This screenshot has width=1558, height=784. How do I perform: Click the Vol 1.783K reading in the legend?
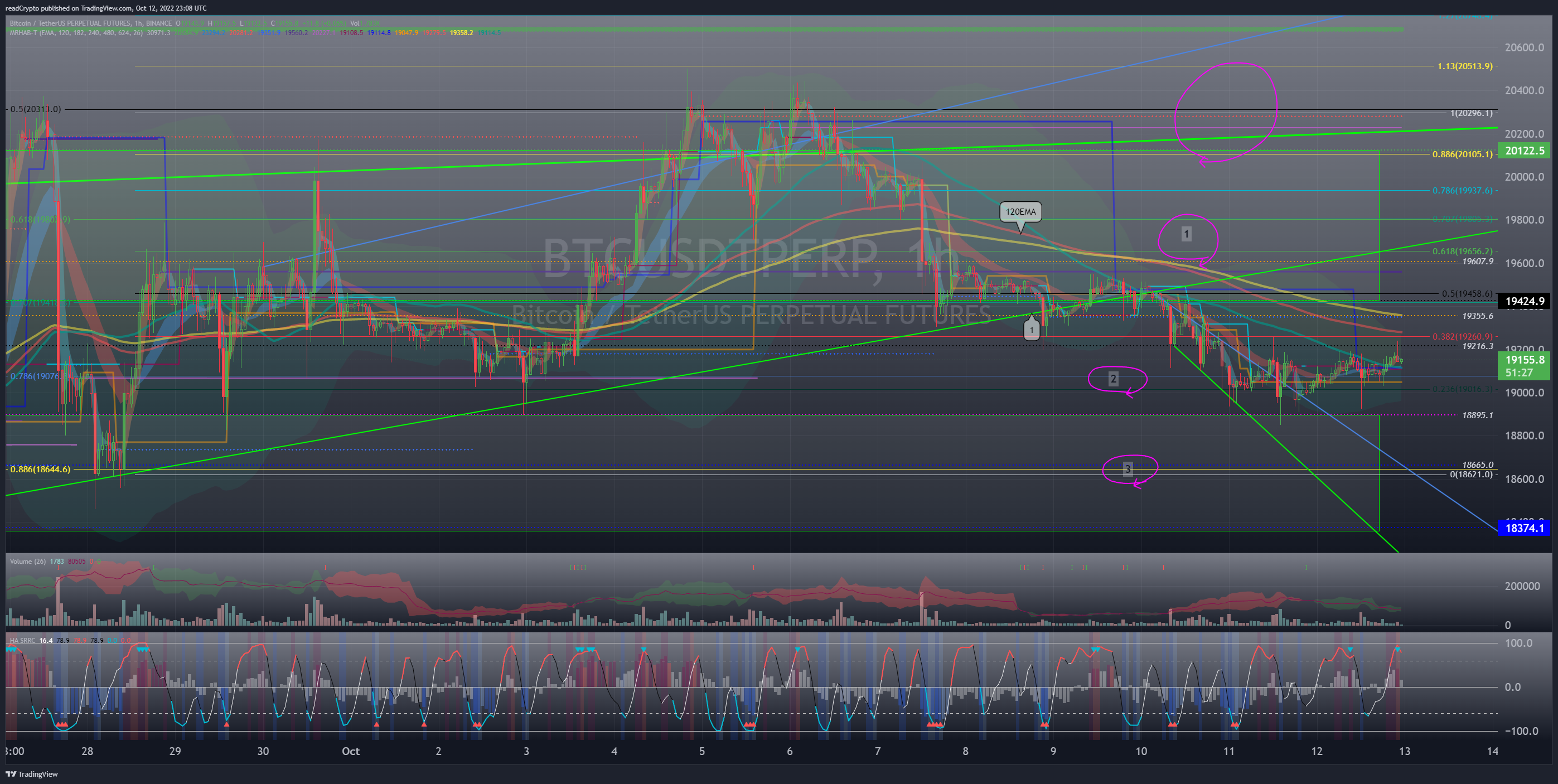coord(365,23)
